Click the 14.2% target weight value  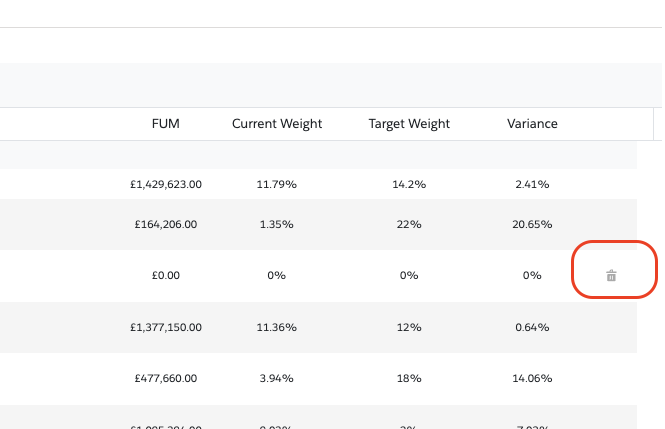[409, 184]
